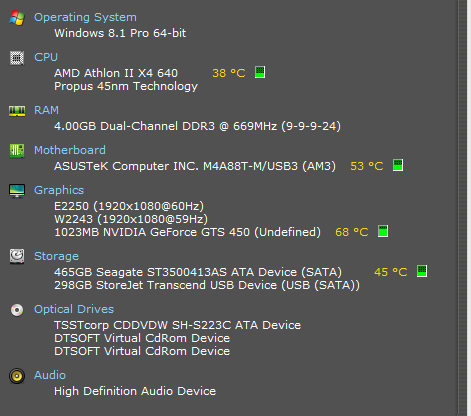Click the Storage hard drive icon
This screenshot has width=471, height=416.
point(17,256)
